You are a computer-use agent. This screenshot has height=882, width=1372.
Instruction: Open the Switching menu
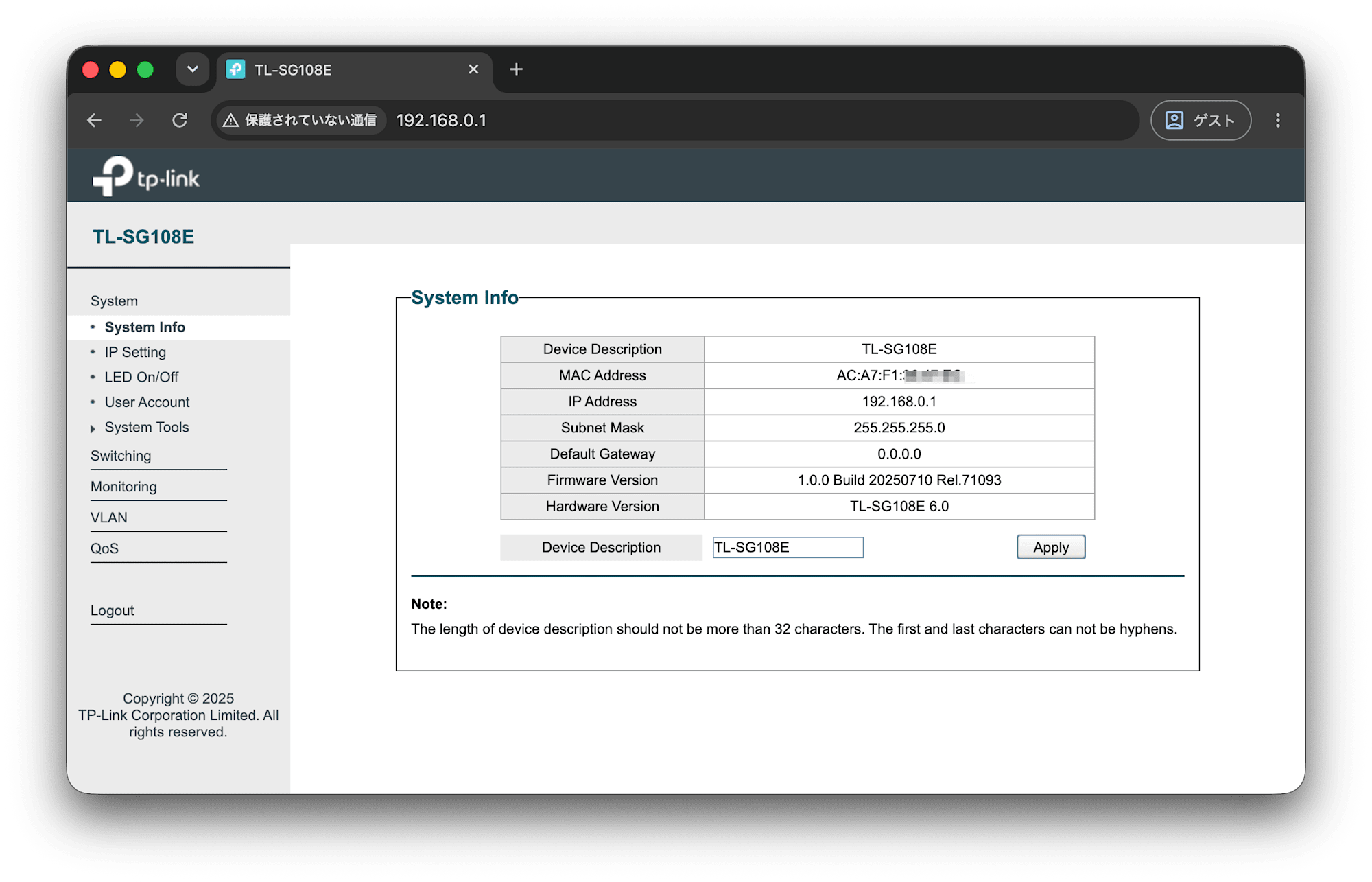click(x=121, y=456)
